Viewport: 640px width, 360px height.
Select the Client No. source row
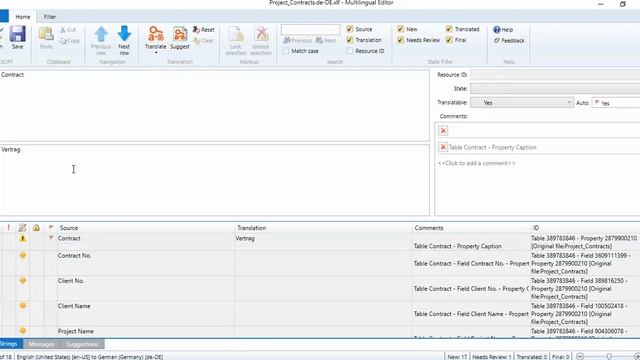click(x=146, y=289)
